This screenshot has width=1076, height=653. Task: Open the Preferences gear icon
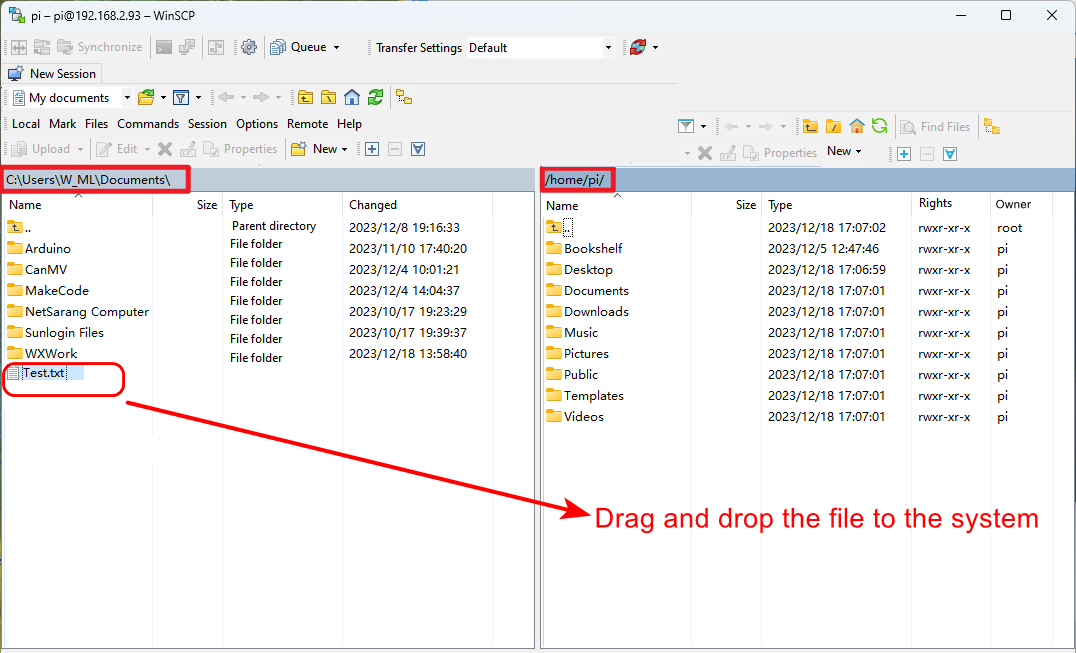[x=249, y=47]
